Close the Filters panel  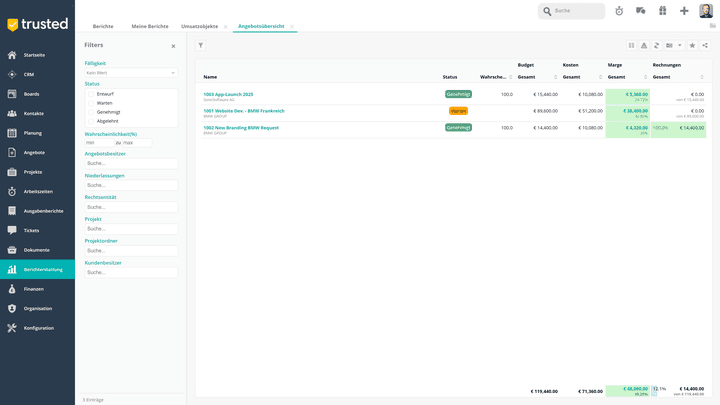click(x=173, y=46)
